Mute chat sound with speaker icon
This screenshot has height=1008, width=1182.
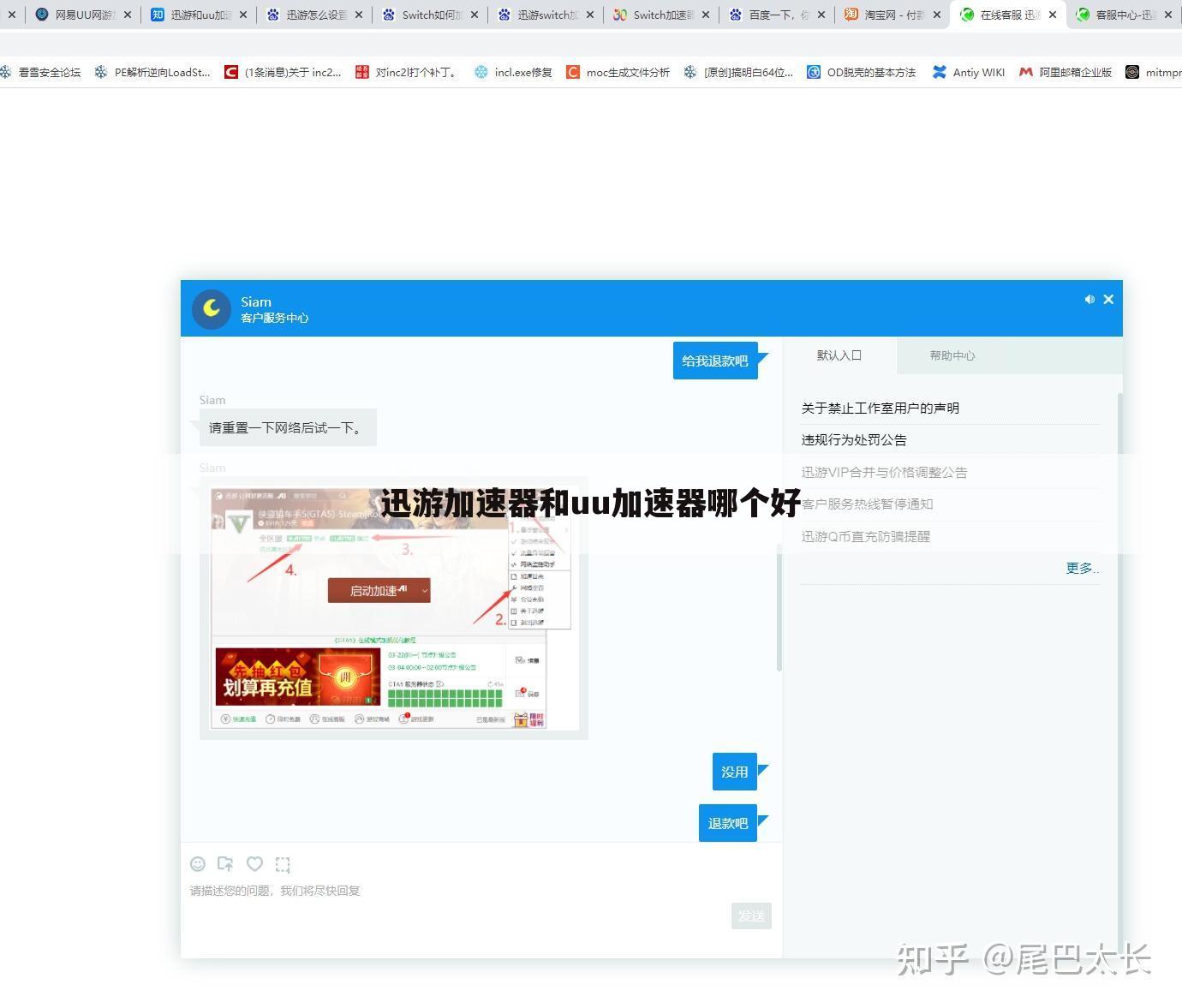tap(1089, 299)
